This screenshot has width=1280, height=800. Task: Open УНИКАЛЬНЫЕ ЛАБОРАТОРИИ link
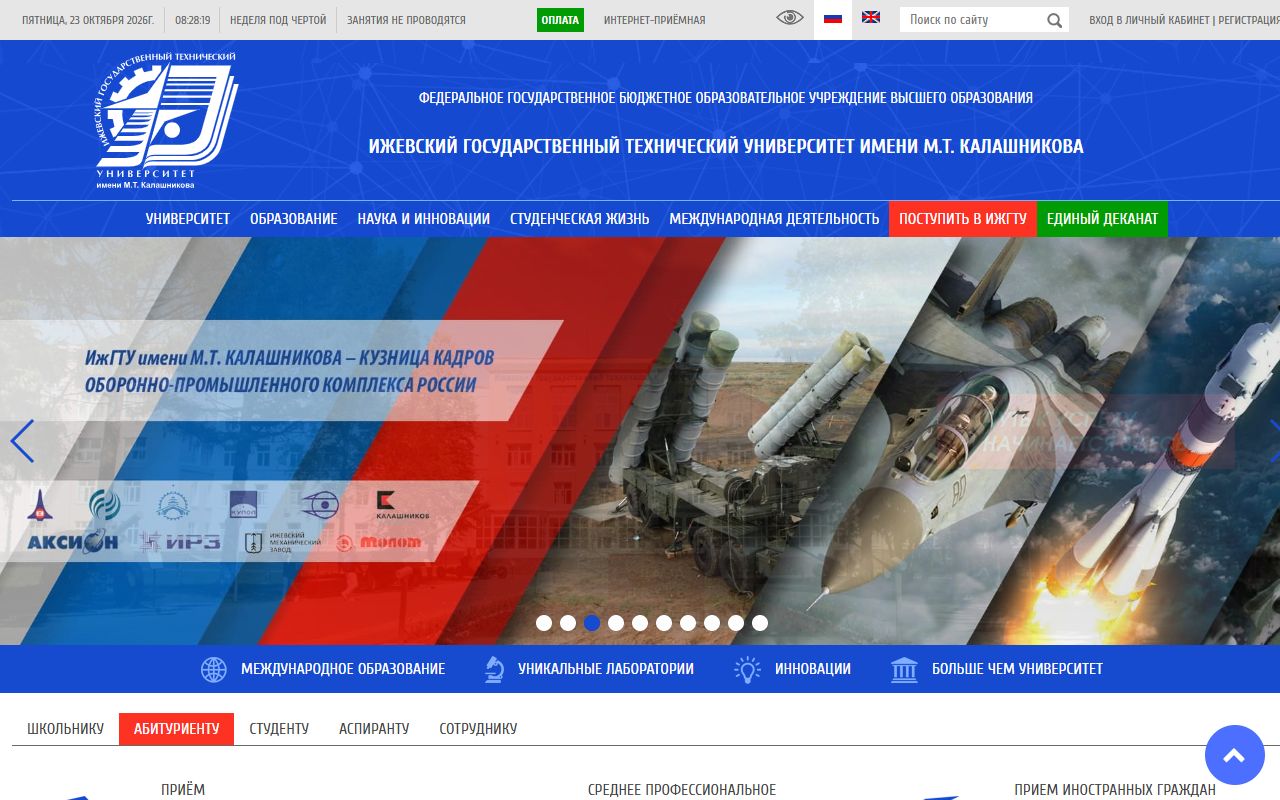click(x=606, y=669)
